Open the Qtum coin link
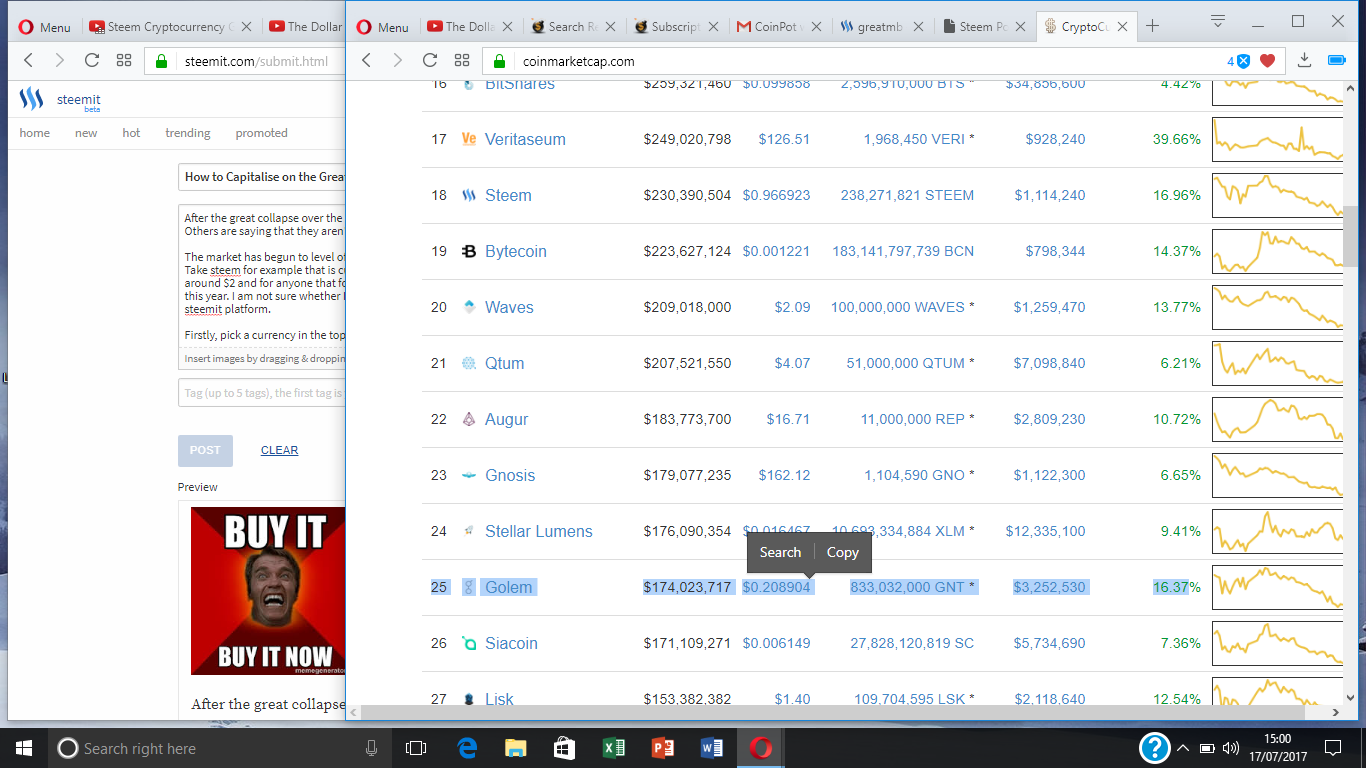 pos(504,363)
